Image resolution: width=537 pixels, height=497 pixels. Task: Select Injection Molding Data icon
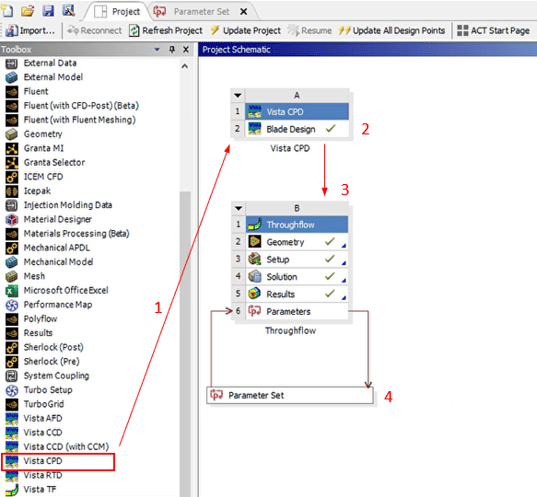coord(11,206)
